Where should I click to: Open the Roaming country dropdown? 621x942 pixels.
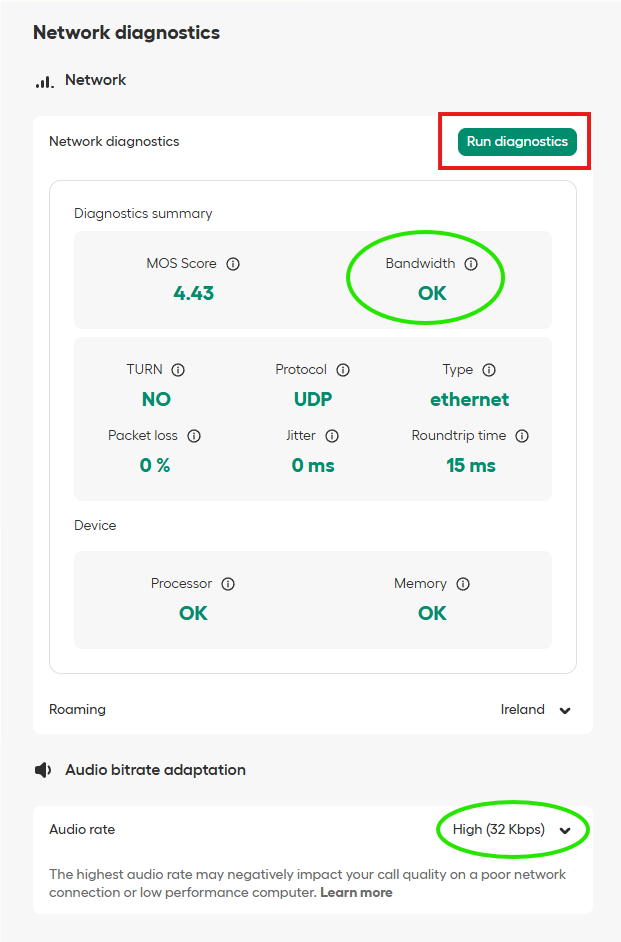pyautogui.click(x=535, y=710)
